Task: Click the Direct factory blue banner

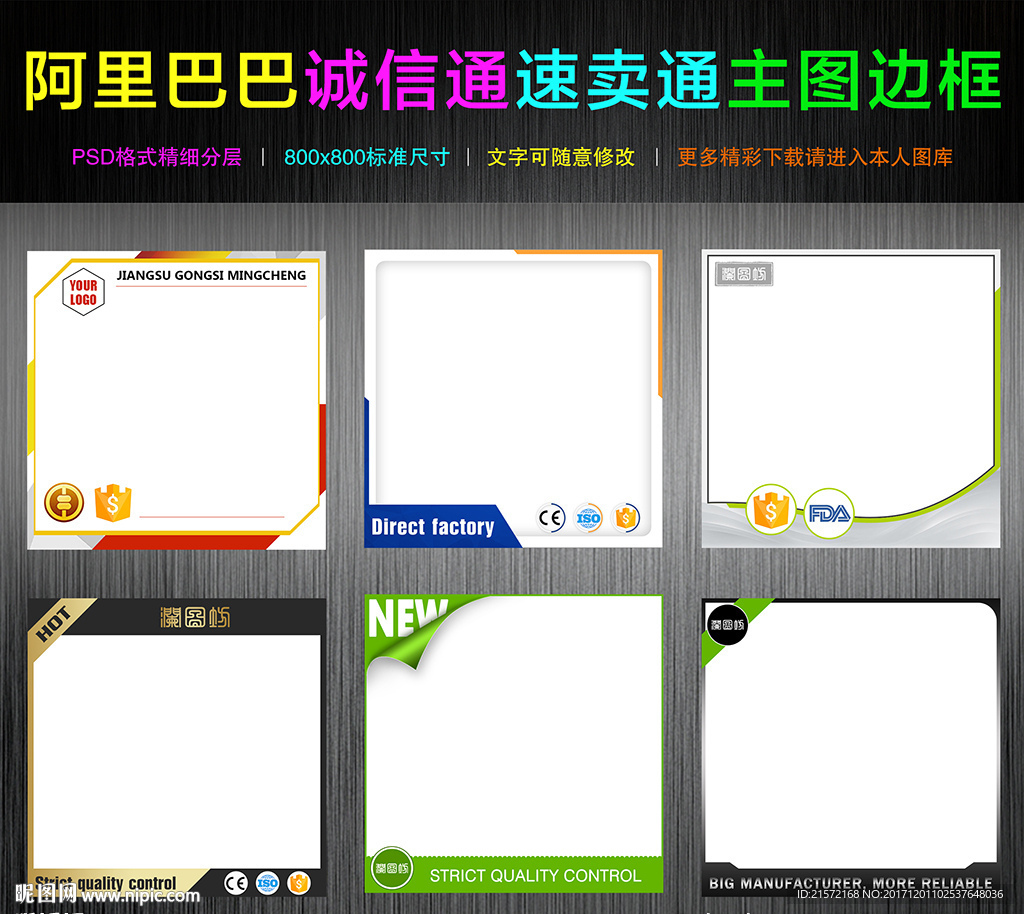Action: [x=441, y=526]
